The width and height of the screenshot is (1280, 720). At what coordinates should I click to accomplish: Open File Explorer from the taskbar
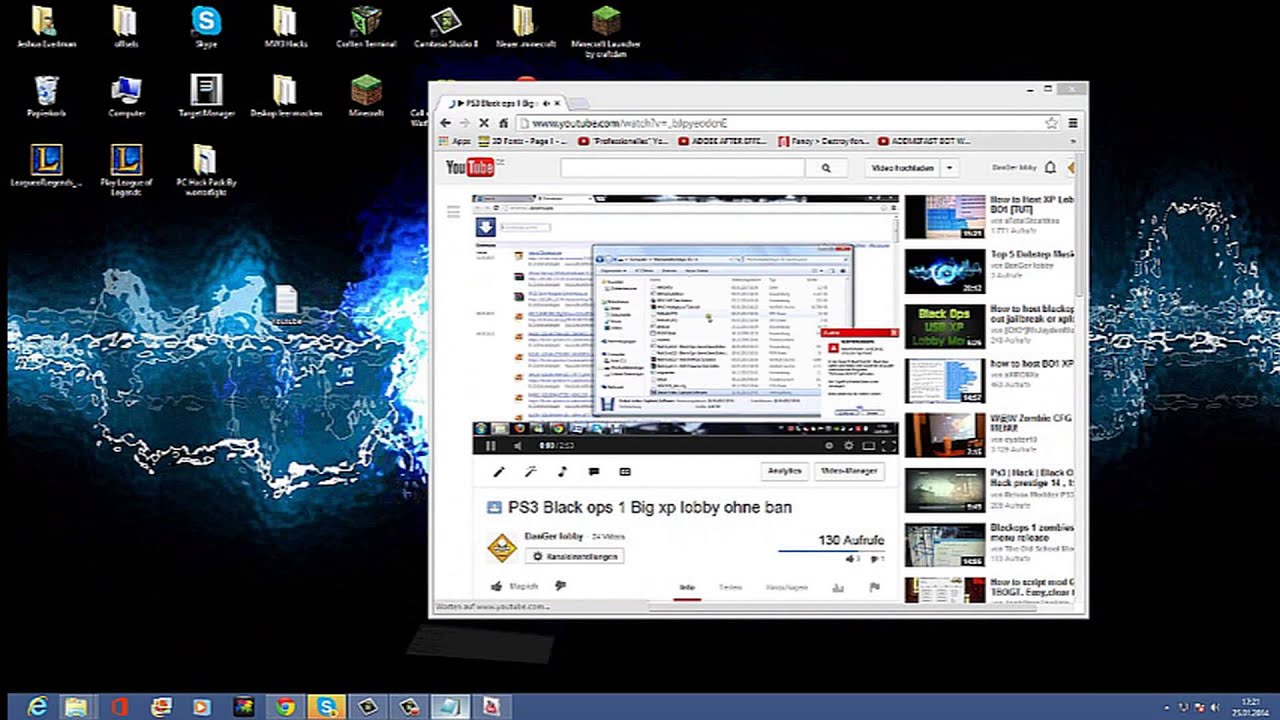[76, 707]
